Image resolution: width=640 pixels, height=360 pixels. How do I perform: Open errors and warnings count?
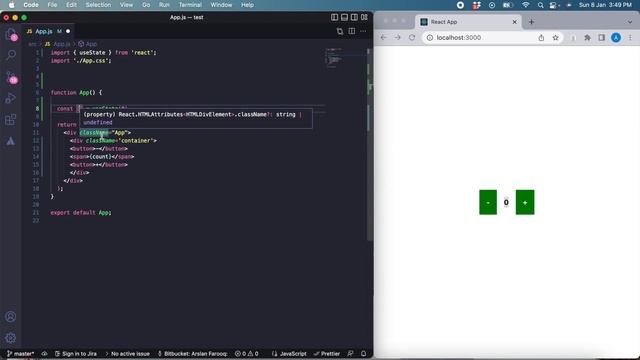pos(247,353)
